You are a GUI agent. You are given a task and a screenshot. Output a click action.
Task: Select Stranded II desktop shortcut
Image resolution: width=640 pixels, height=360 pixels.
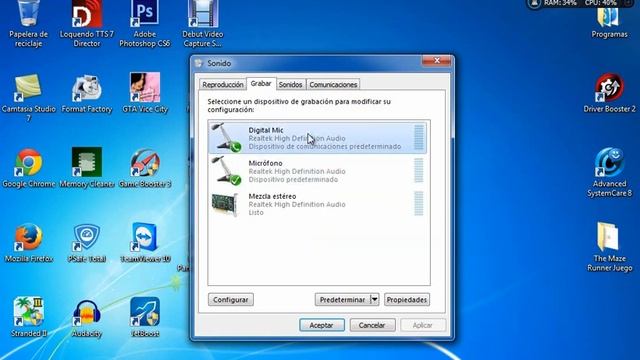click(x=29, y=317)
